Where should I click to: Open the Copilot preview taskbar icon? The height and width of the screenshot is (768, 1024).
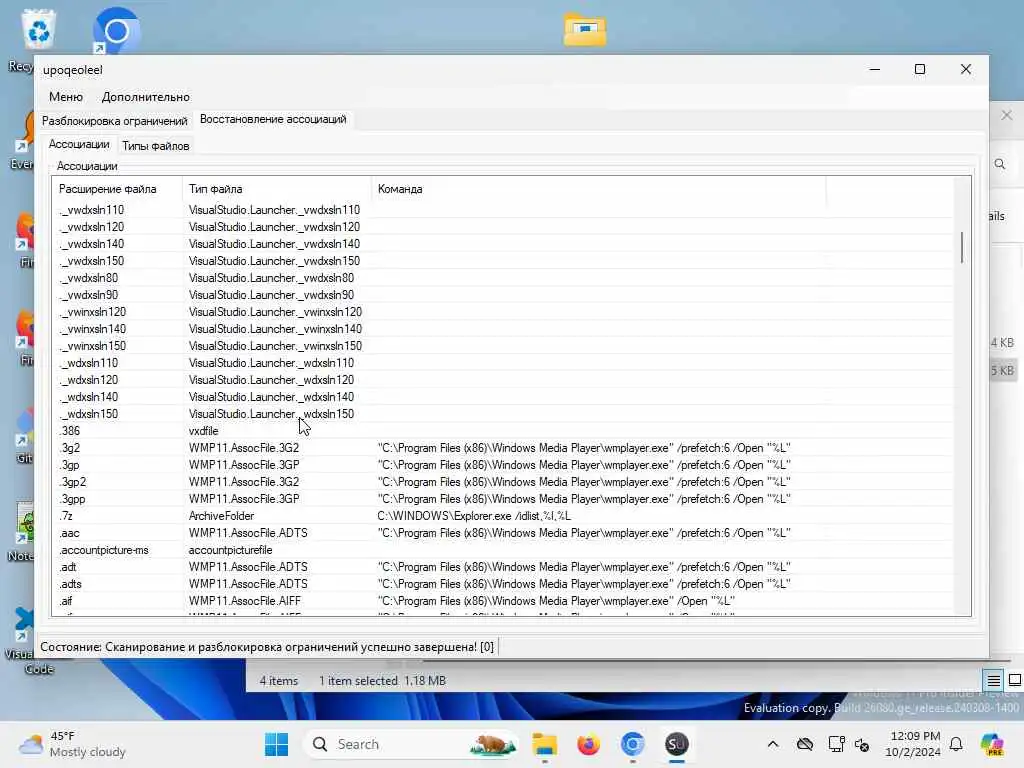coord(992,744)
